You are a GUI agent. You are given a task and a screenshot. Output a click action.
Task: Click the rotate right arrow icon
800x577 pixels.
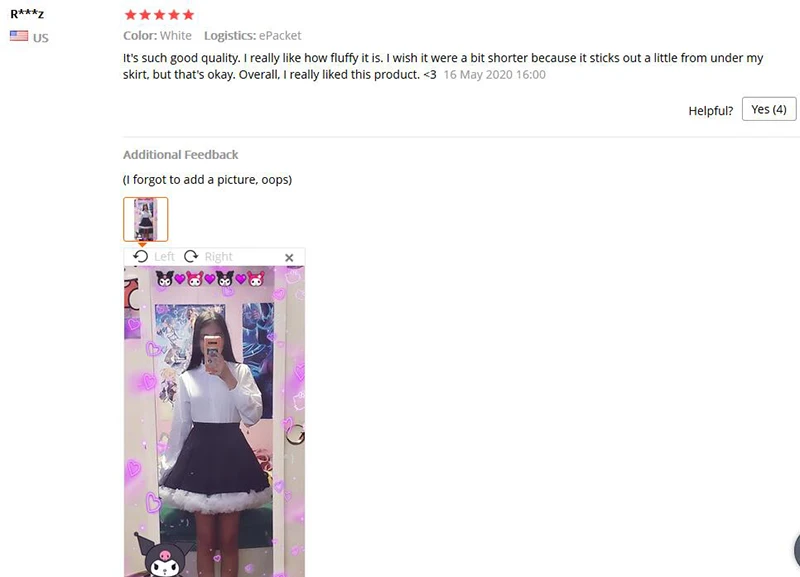[x=191, y=256]
